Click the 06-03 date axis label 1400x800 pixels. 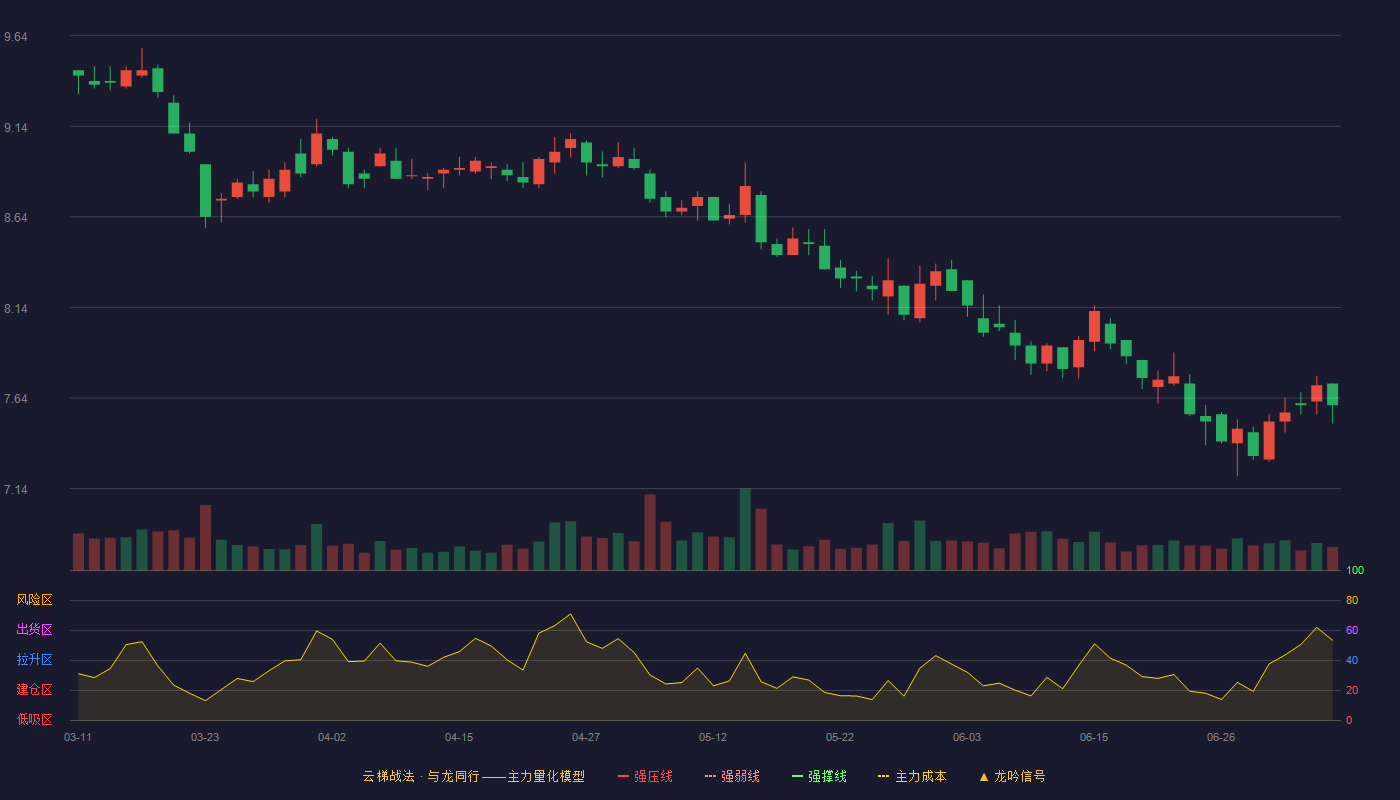click(967, 737)
